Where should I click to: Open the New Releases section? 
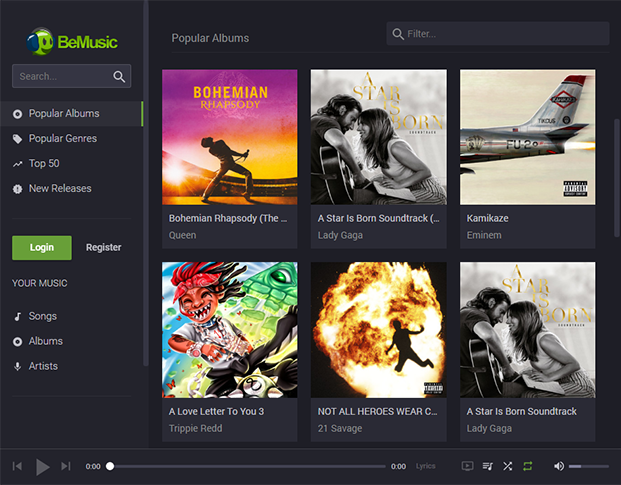(x=60, y=189)
